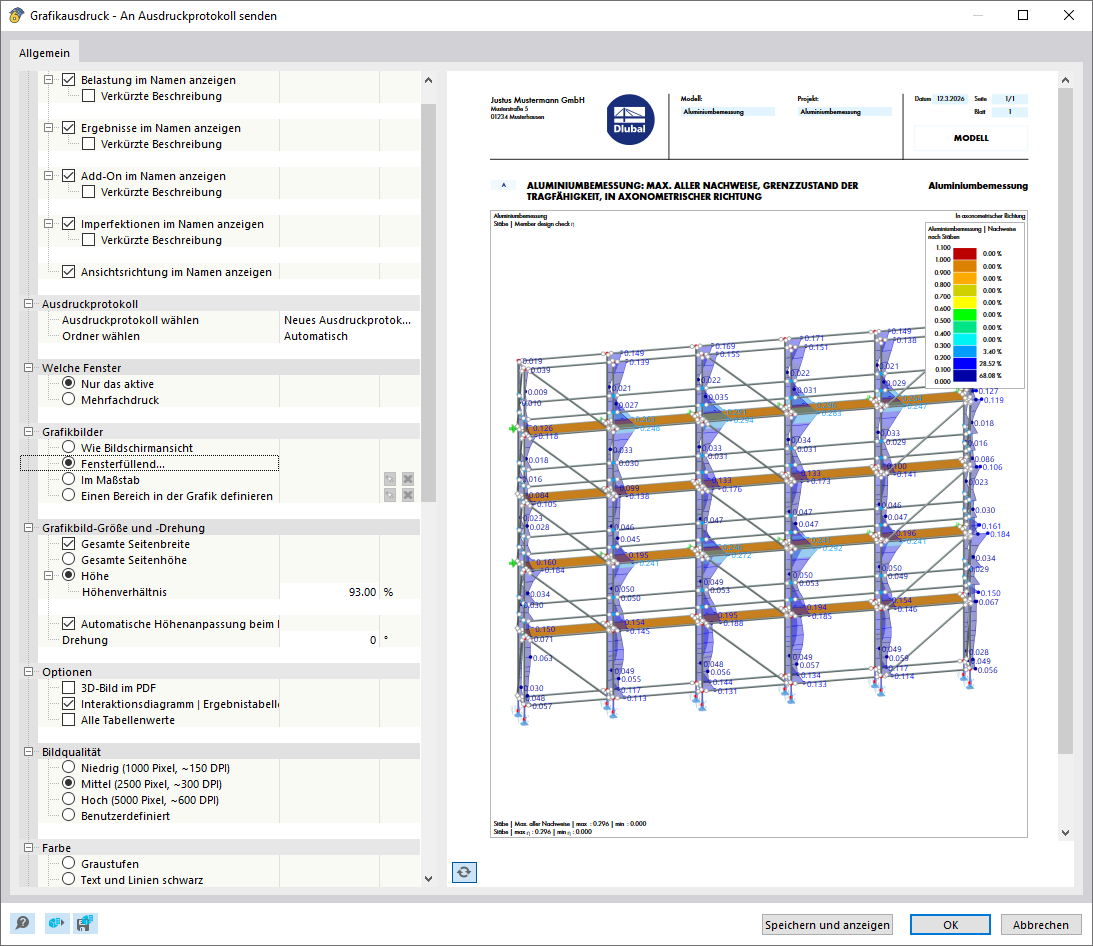Click the application icon in the title bar
Image resolution: width=1093 pixels, height=946 pixels.
[x=16, y=15]
